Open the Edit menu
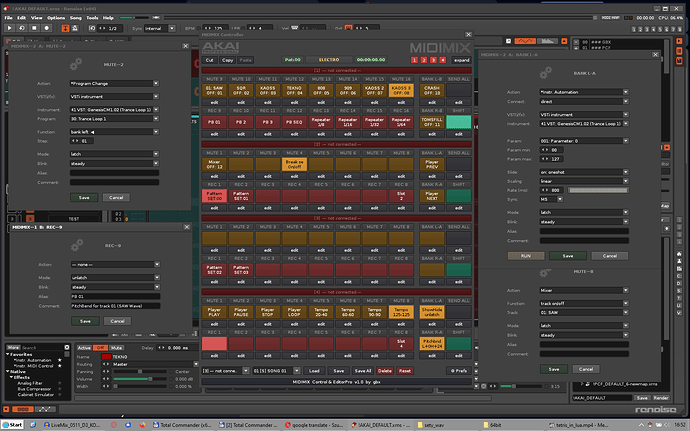690x431 pixels. (22, 18)
